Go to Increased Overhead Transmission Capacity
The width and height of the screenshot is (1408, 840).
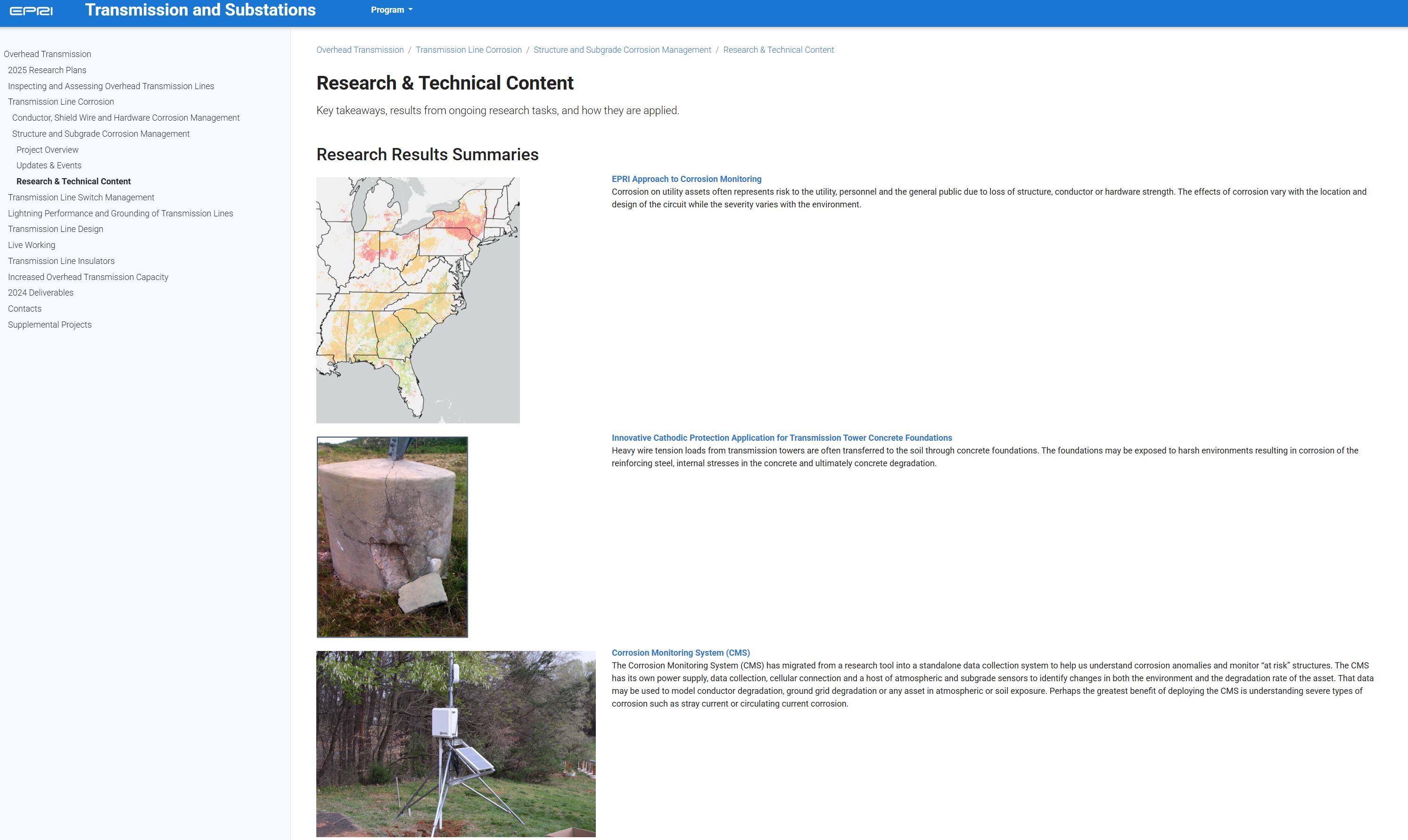(x=88, y=277)
